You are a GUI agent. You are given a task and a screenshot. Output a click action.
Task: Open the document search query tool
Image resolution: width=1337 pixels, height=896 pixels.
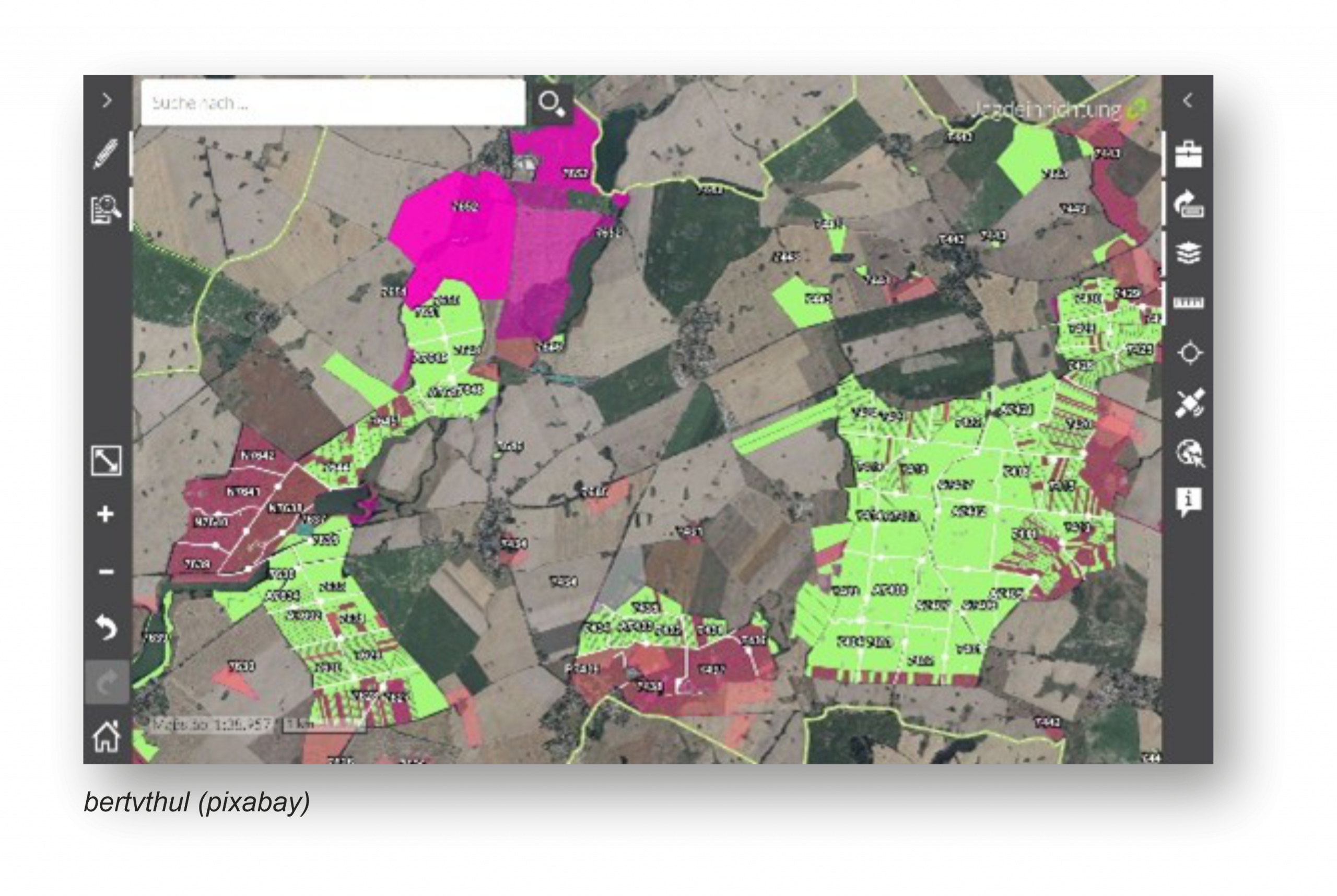click(x=105, y=209)
